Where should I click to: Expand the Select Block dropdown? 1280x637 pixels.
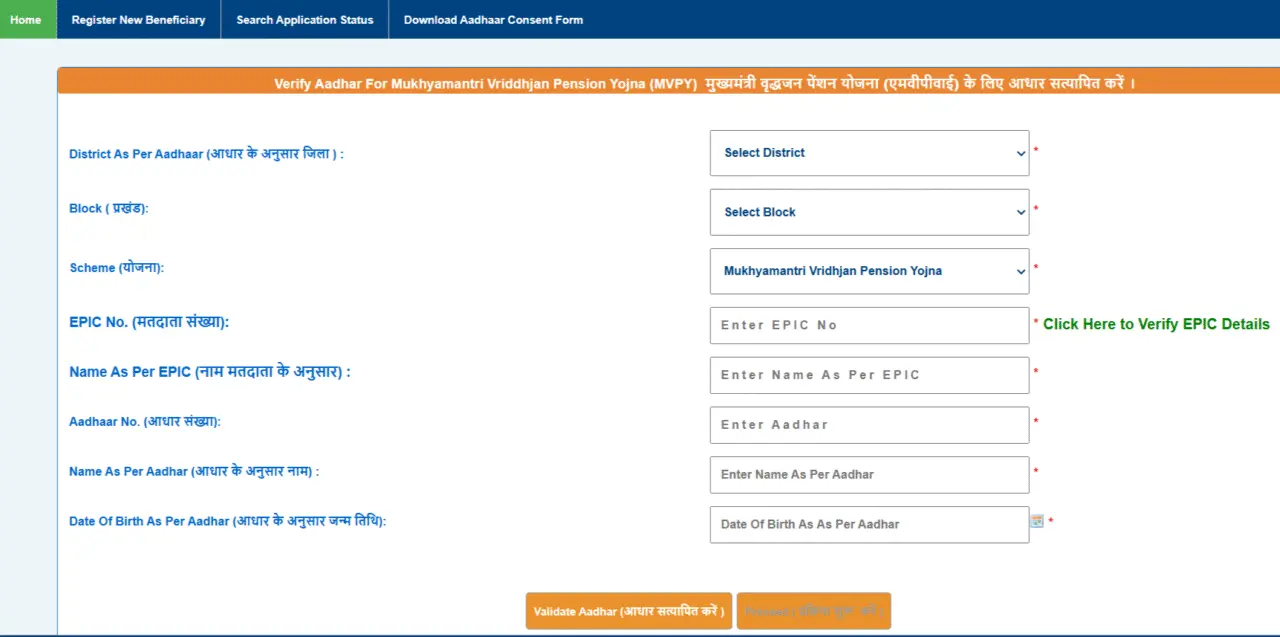tap(869, 212)
